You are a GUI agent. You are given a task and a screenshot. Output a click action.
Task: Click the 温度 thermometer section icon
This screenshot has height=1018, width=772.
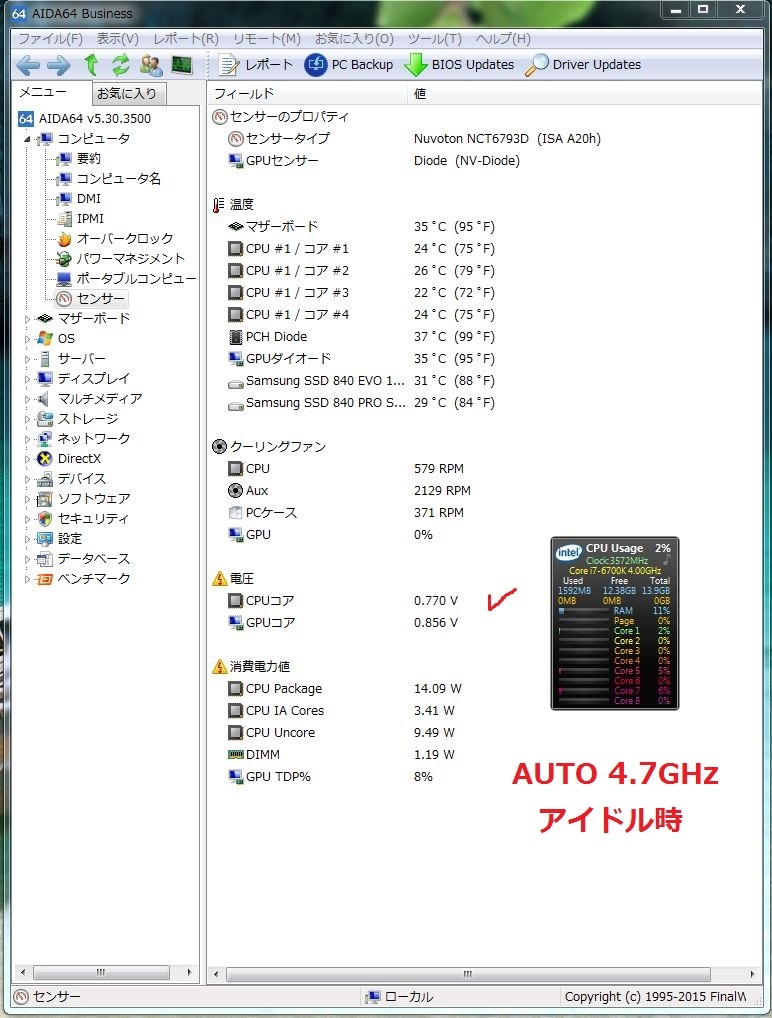click(219, 205)
